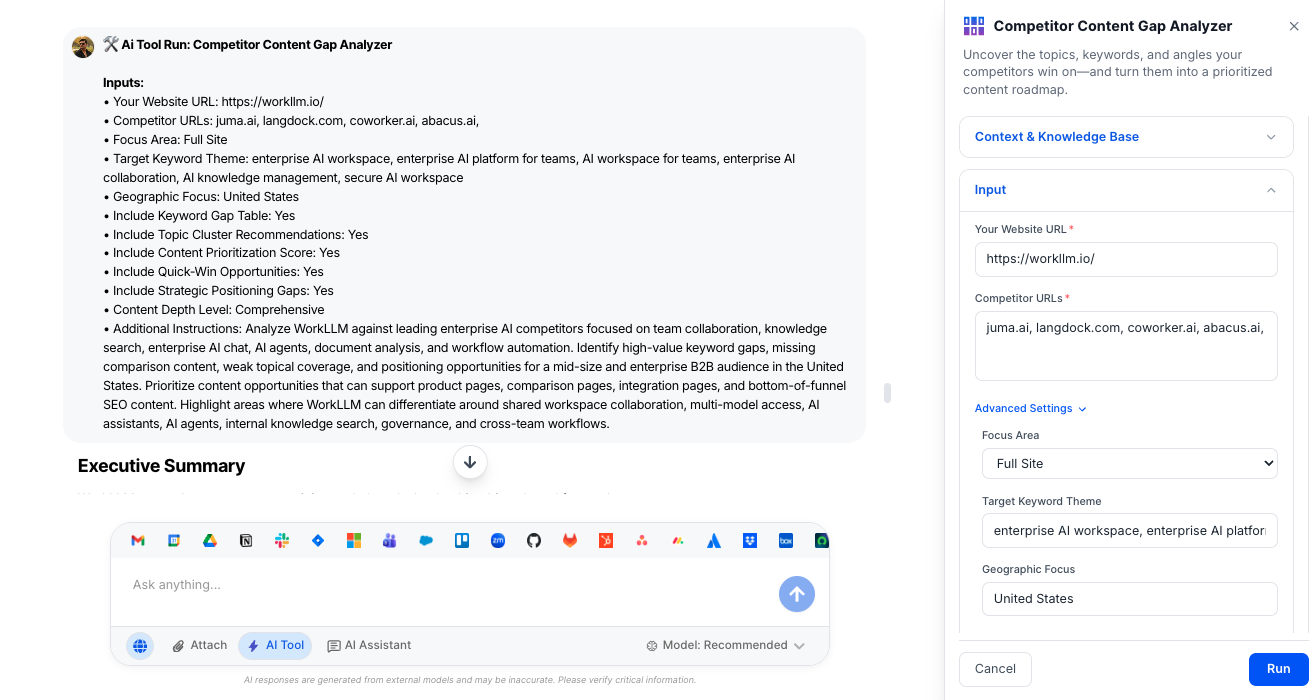Image resolution: width=1312 pixels, height=700 pixels.
Task: Open the Google Drive integration icon
Action: (x=210, y=540)
